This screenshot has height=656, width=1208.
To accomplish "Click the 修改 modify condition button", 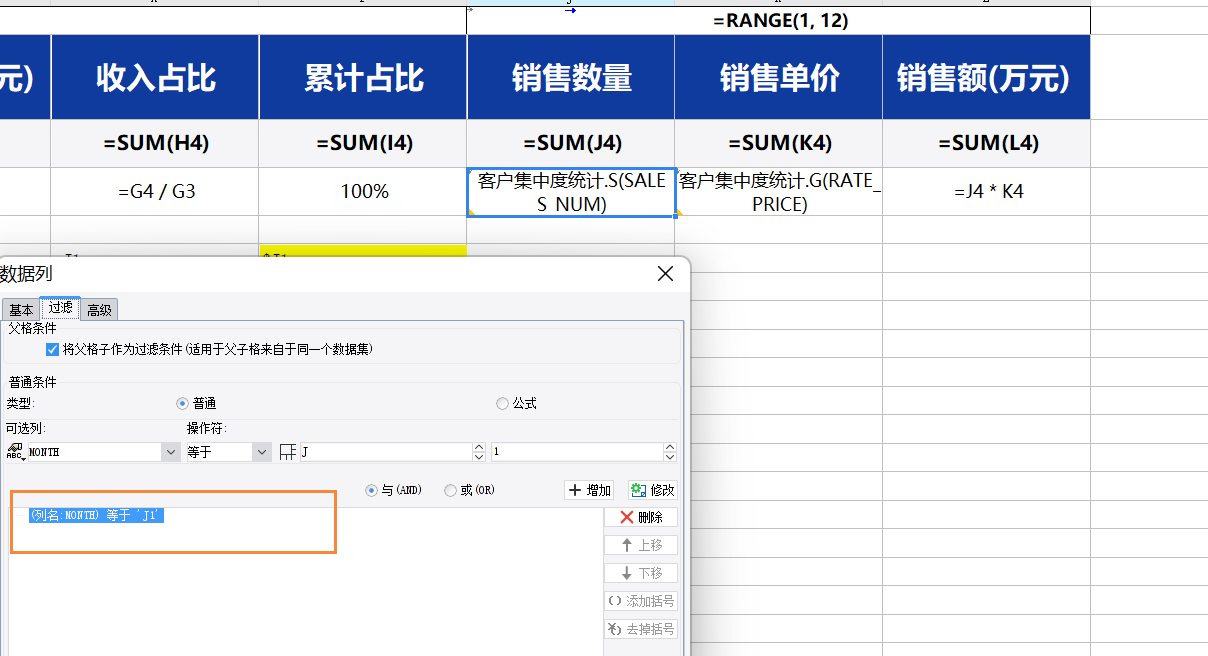I will pos(652,490).
